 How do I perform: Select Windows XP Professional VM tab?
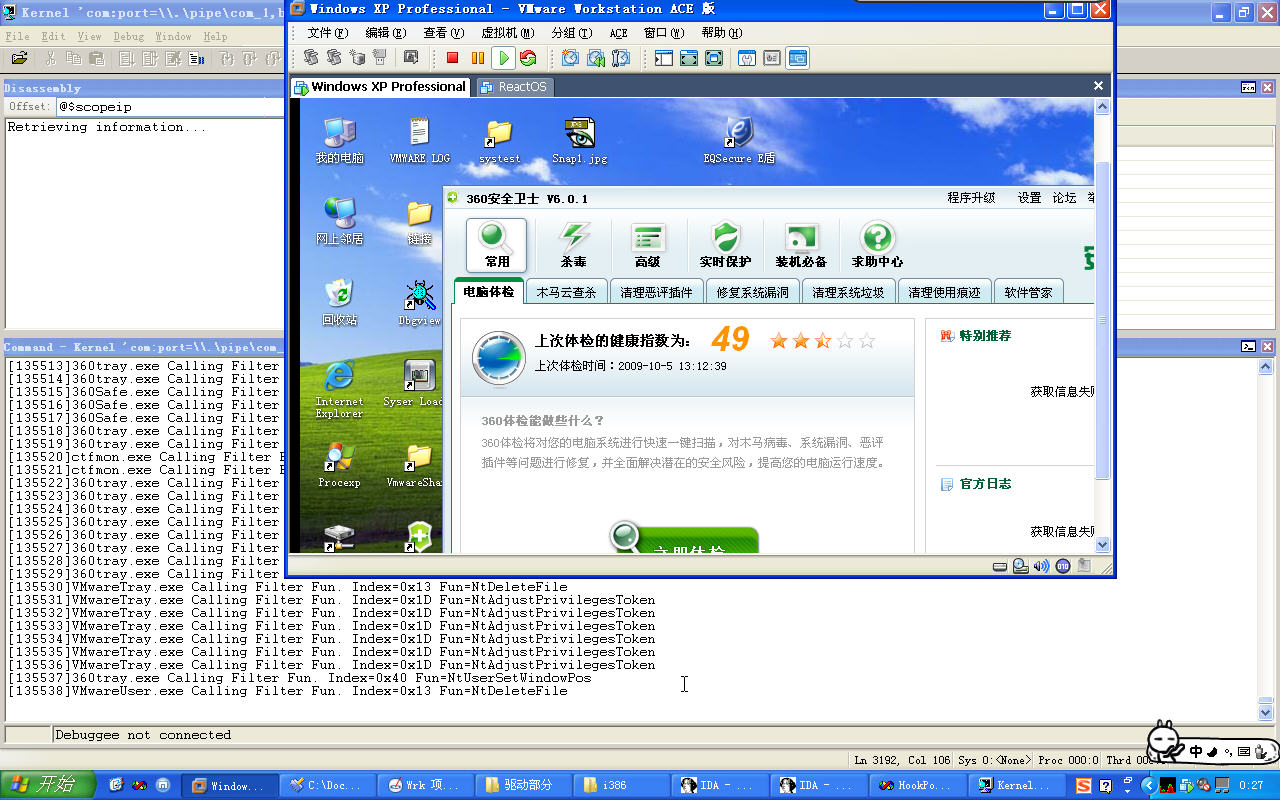click(x=380, y=87)
